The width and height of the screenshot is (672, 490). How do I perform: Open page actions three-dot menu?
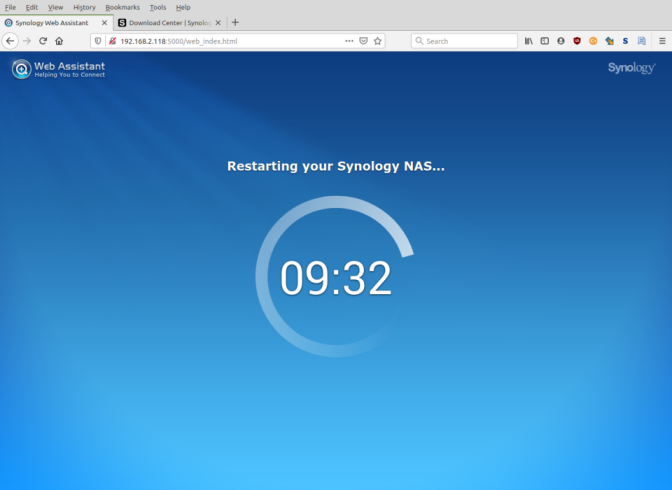(349, 41)
